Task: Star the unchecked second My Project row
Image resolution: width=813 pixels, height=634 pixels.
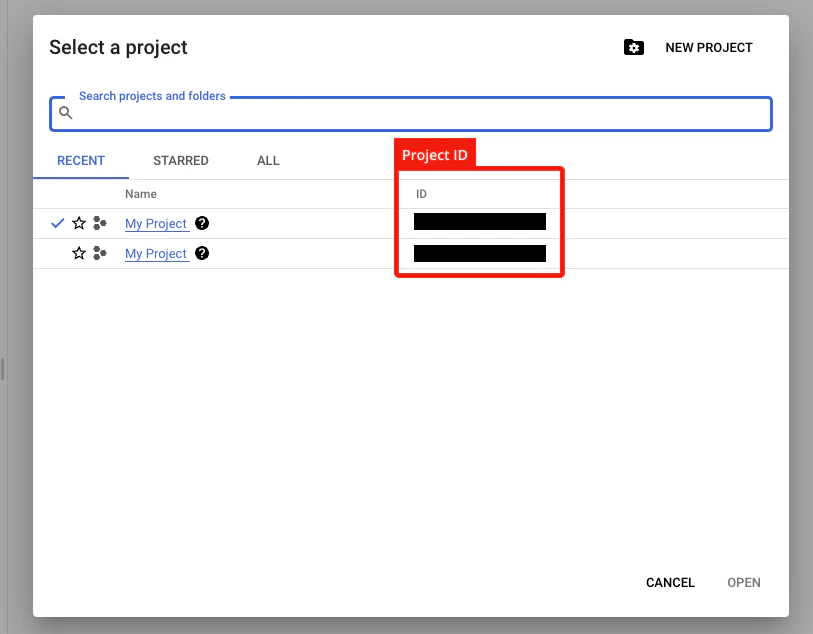Action: click(79, 253)
